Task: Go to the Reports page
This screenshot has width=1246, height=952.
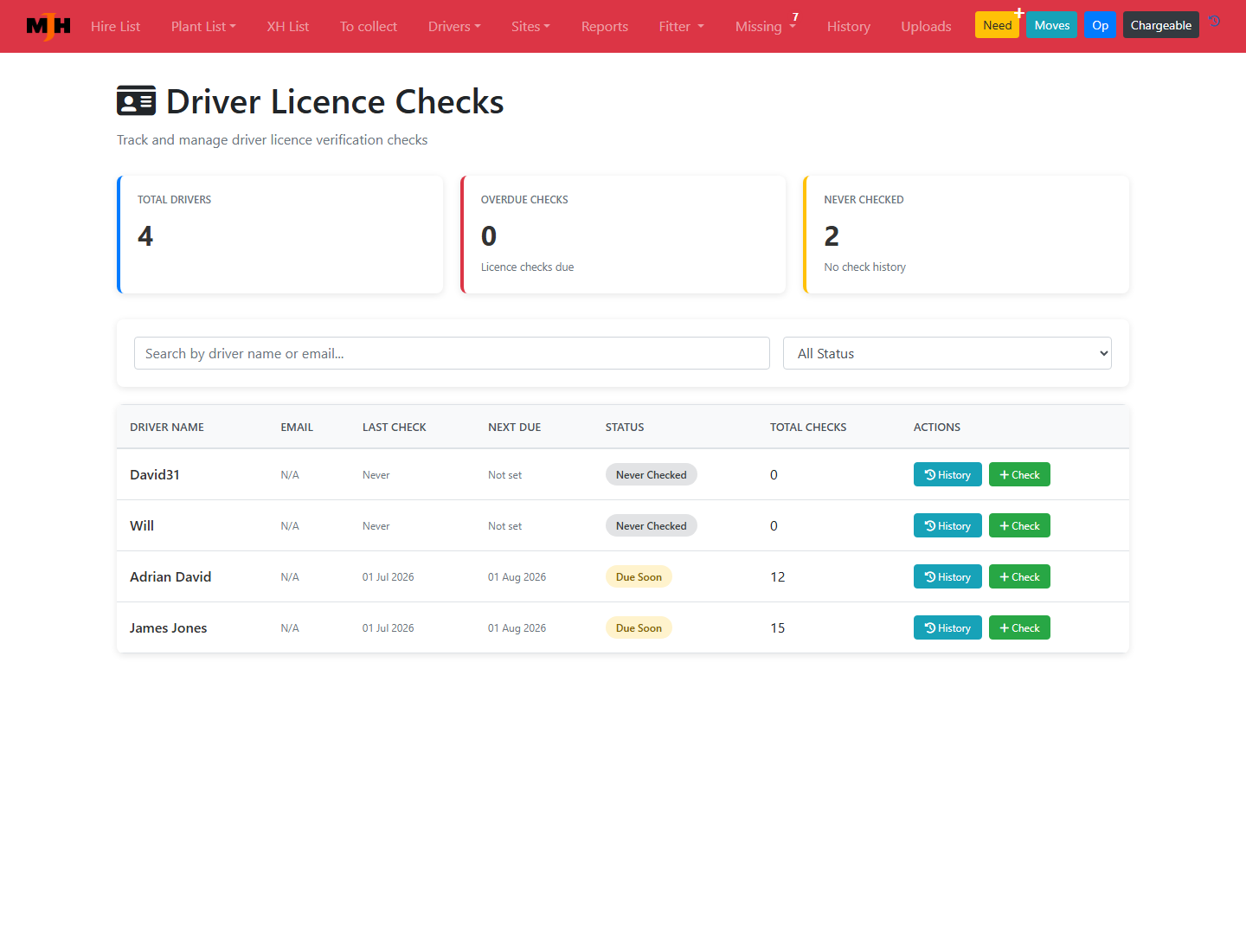Action: point(605,26)
